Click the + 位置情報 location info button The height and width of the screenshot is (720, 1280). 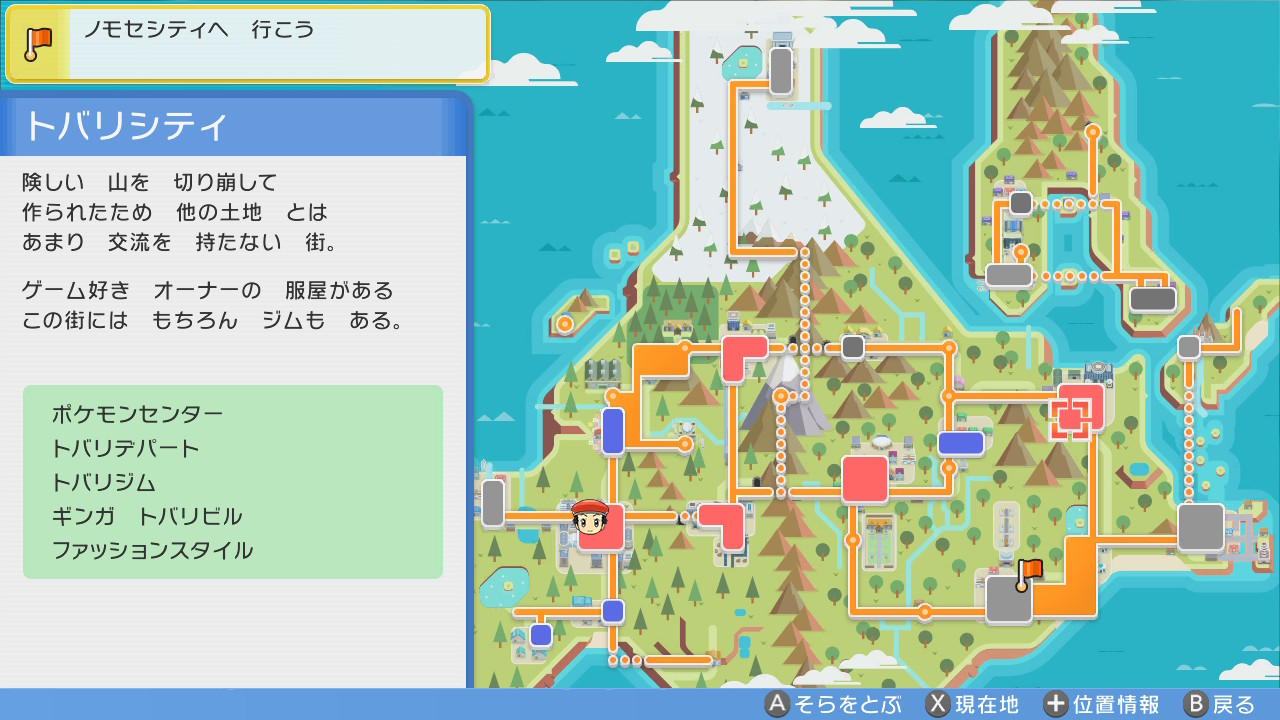point(1101,704)
